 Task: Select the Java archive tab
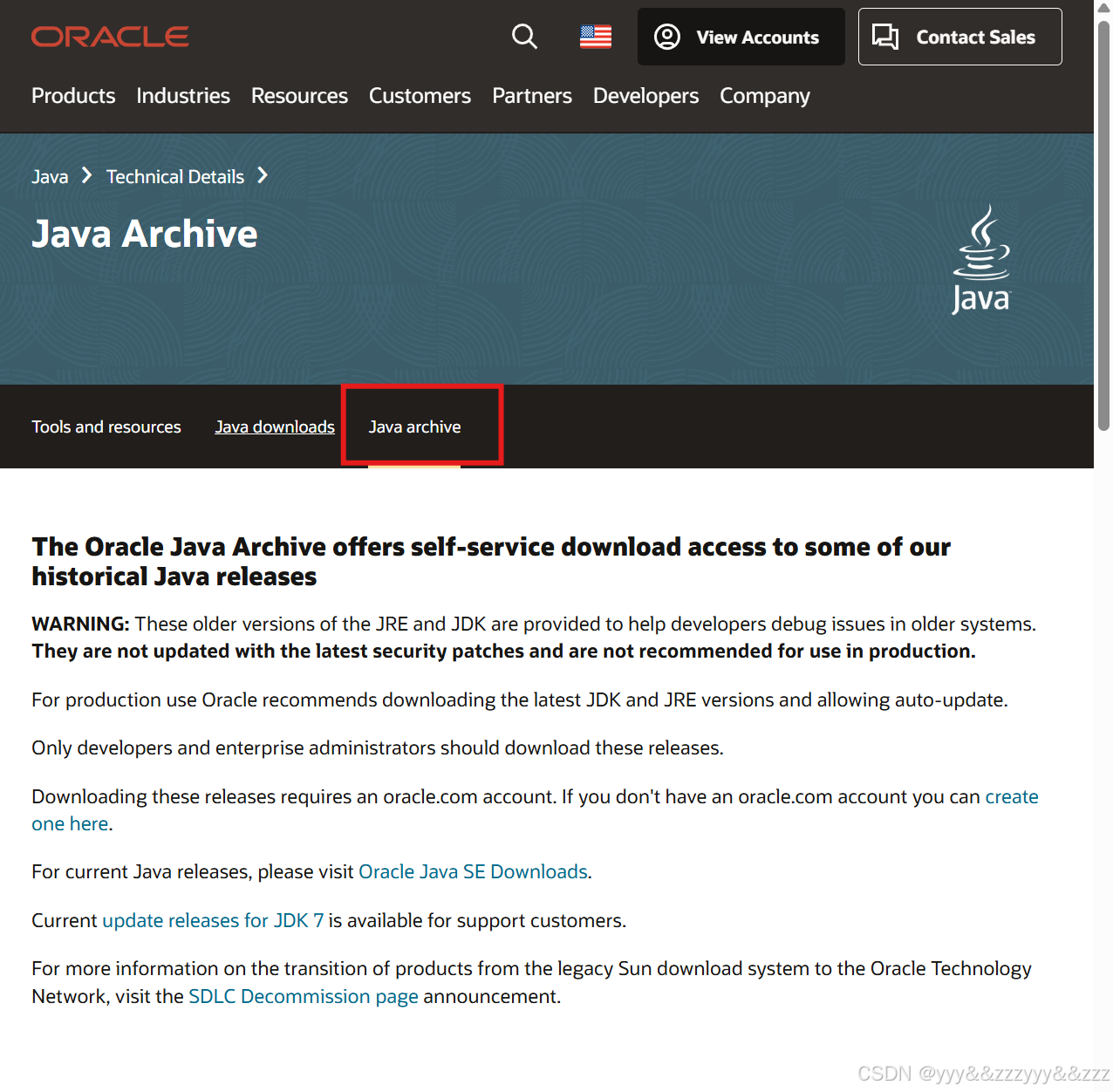click(414, 427)
